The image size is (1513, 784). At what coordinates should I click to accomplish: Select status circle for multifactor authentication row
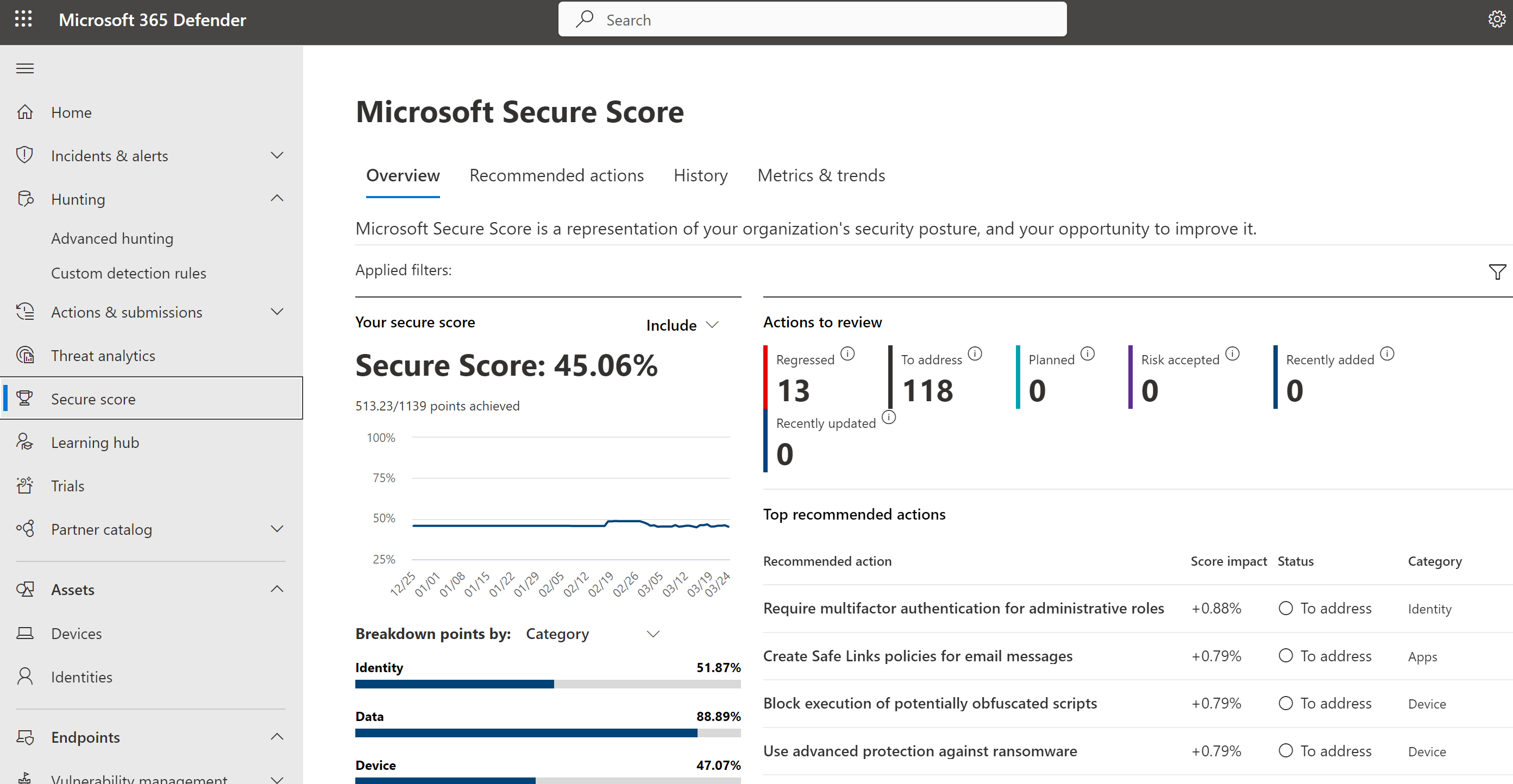pos(1285,608)
